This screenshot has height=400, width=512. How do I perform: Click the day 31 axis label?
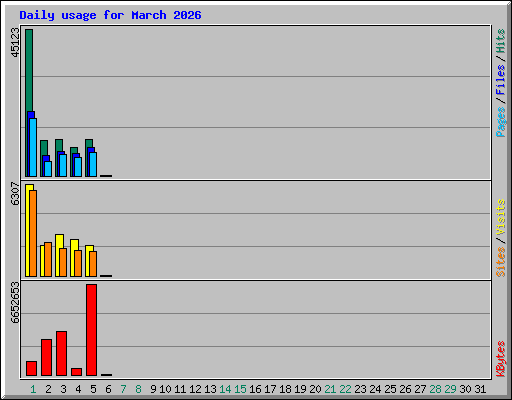(x=480, y=389)
